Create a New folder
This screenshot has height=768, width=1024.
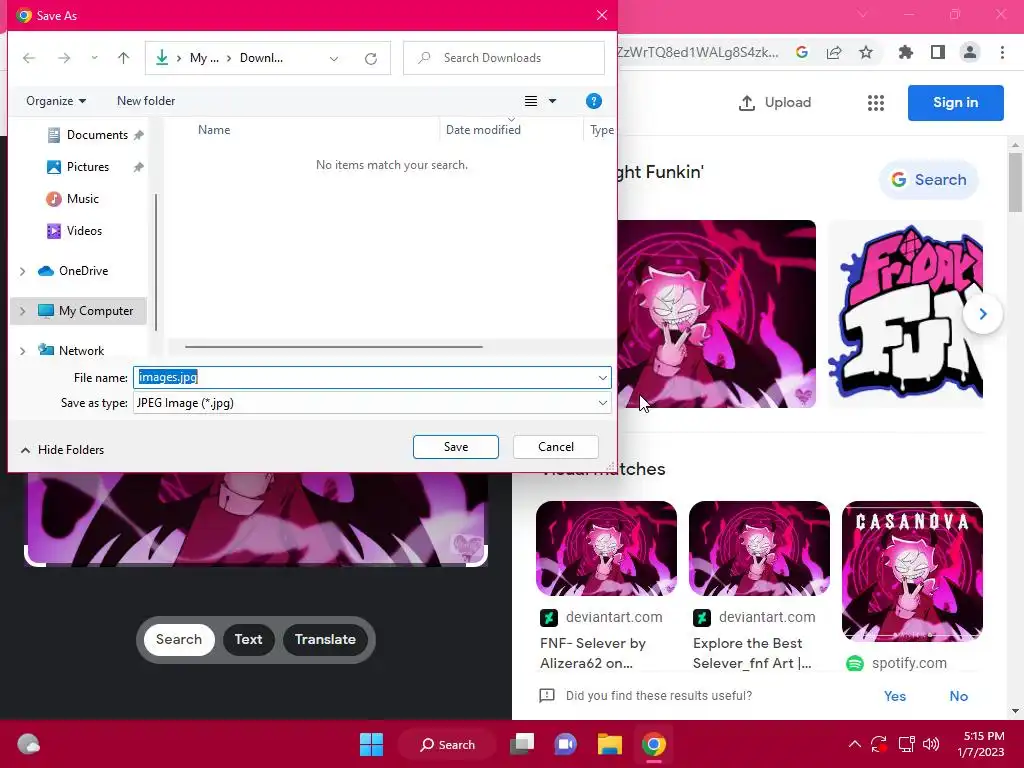(x=146, y=101)
